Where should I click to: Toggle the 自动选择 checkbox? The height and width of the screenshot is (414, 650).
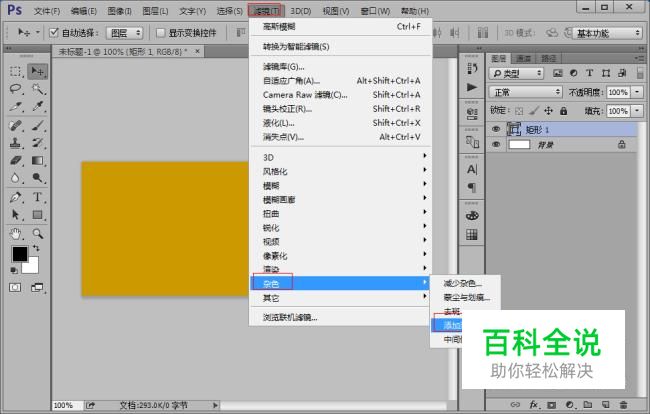(x=53, y=32)
